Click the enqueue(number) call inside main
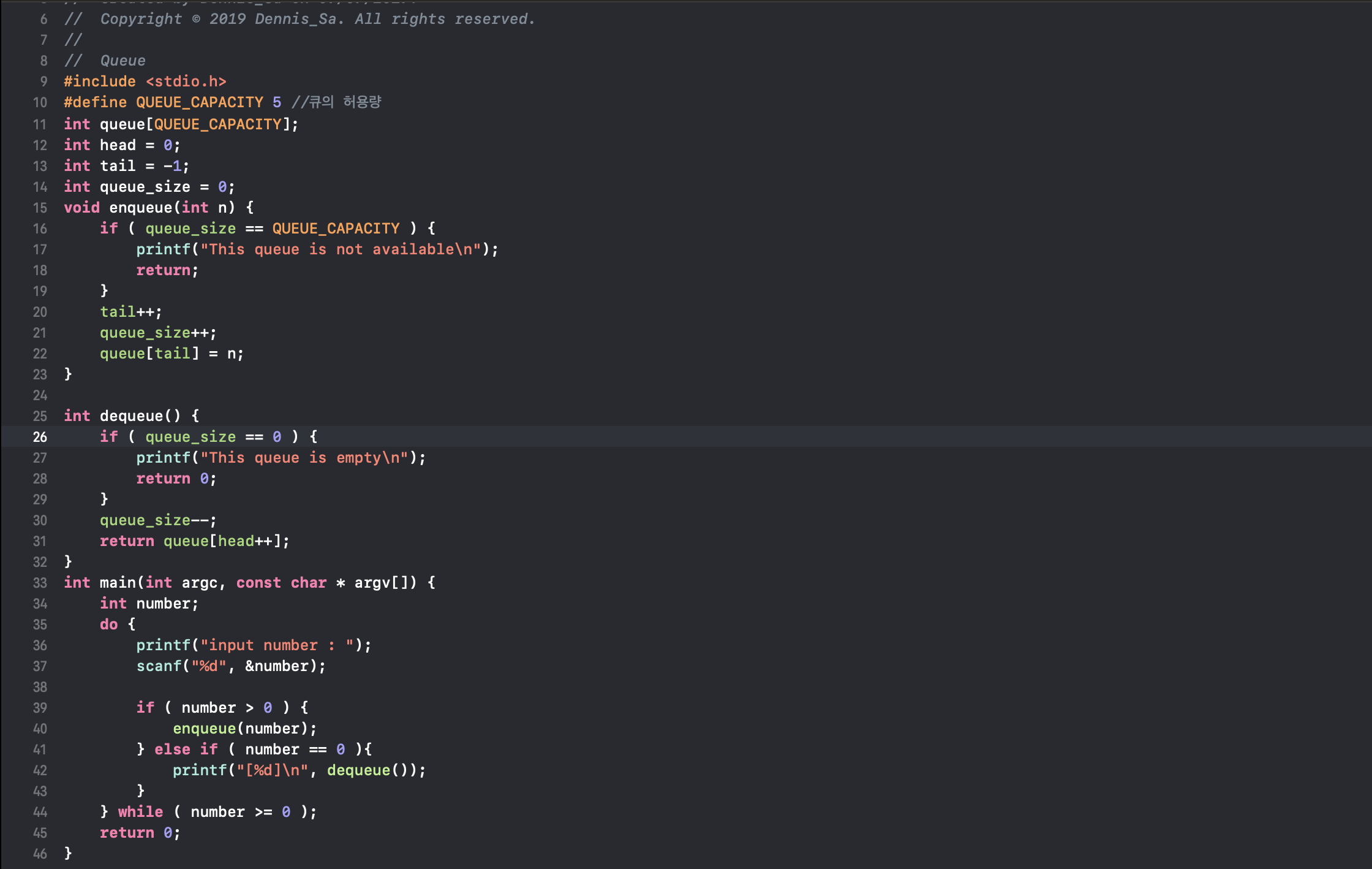Viewport: 1372px width, 869px height. [x=204, y=729]
